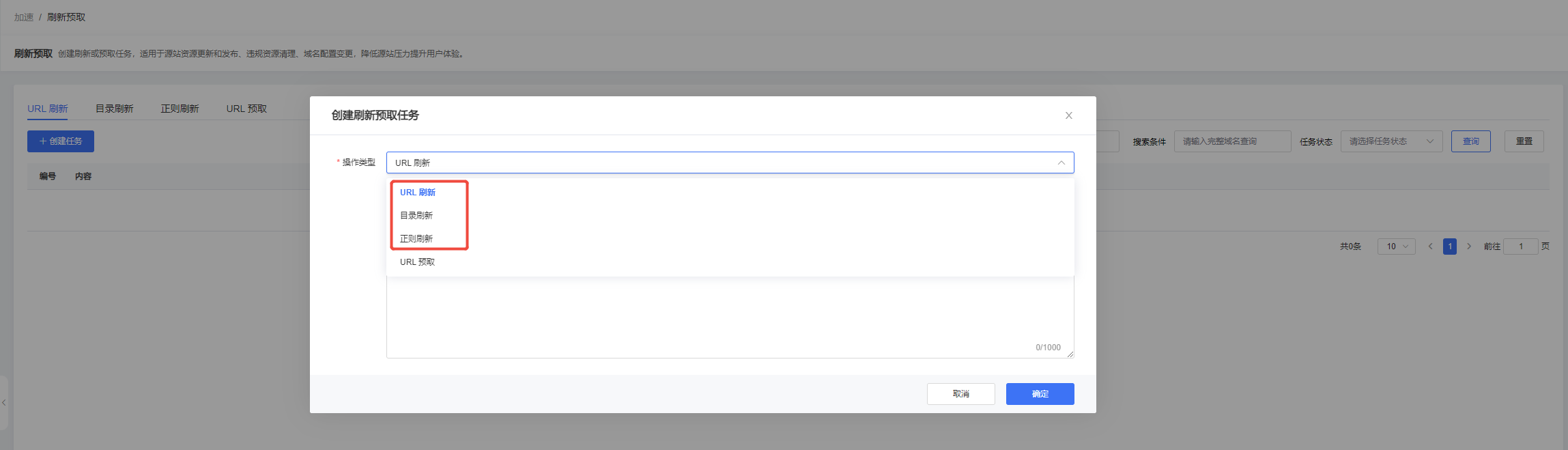This screenshot has height=450, width=1568.
Task: Click the URL text area
Action: [x=730, y=318]
